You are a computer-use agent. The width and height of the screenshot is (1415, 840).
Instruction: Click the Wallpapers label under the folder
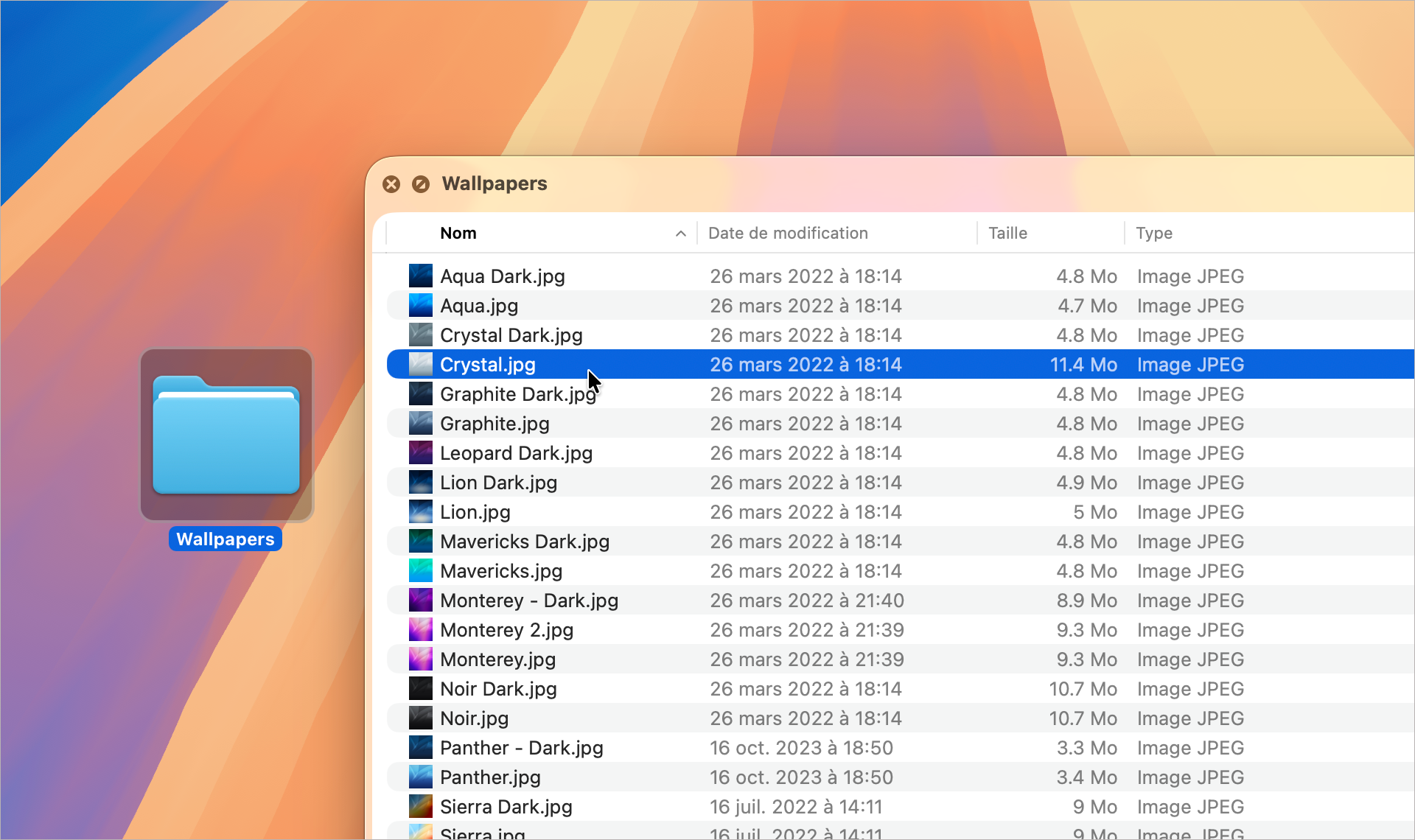226,539
